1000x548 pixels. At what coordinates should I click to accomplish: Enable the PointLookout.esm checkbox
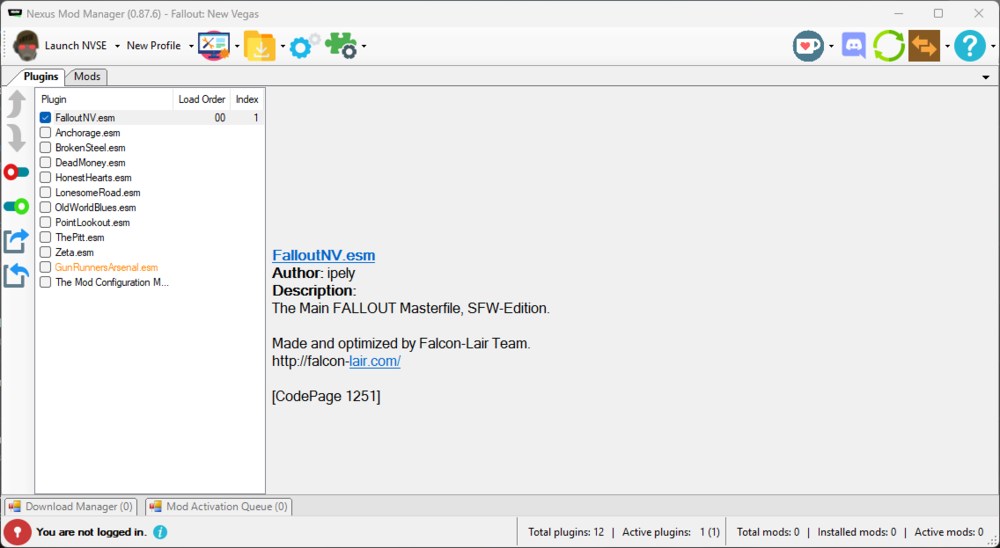click(x=45, y=223)
